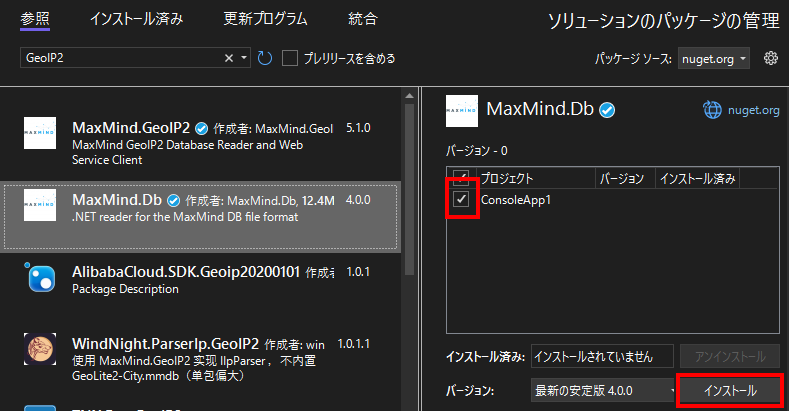
Task: Click the disabled アンインストール button
Action: pos(730,357)
